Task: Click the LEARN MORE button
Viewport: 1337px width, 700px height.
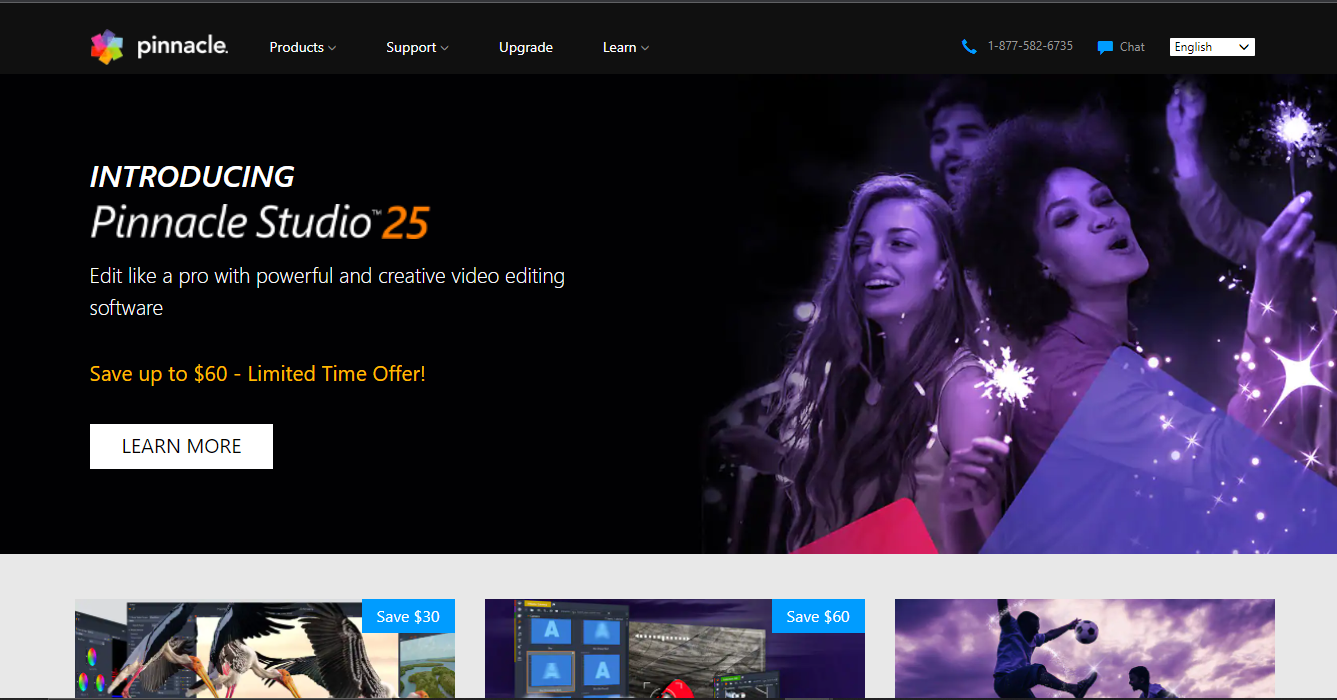Action: click(181, 446)
